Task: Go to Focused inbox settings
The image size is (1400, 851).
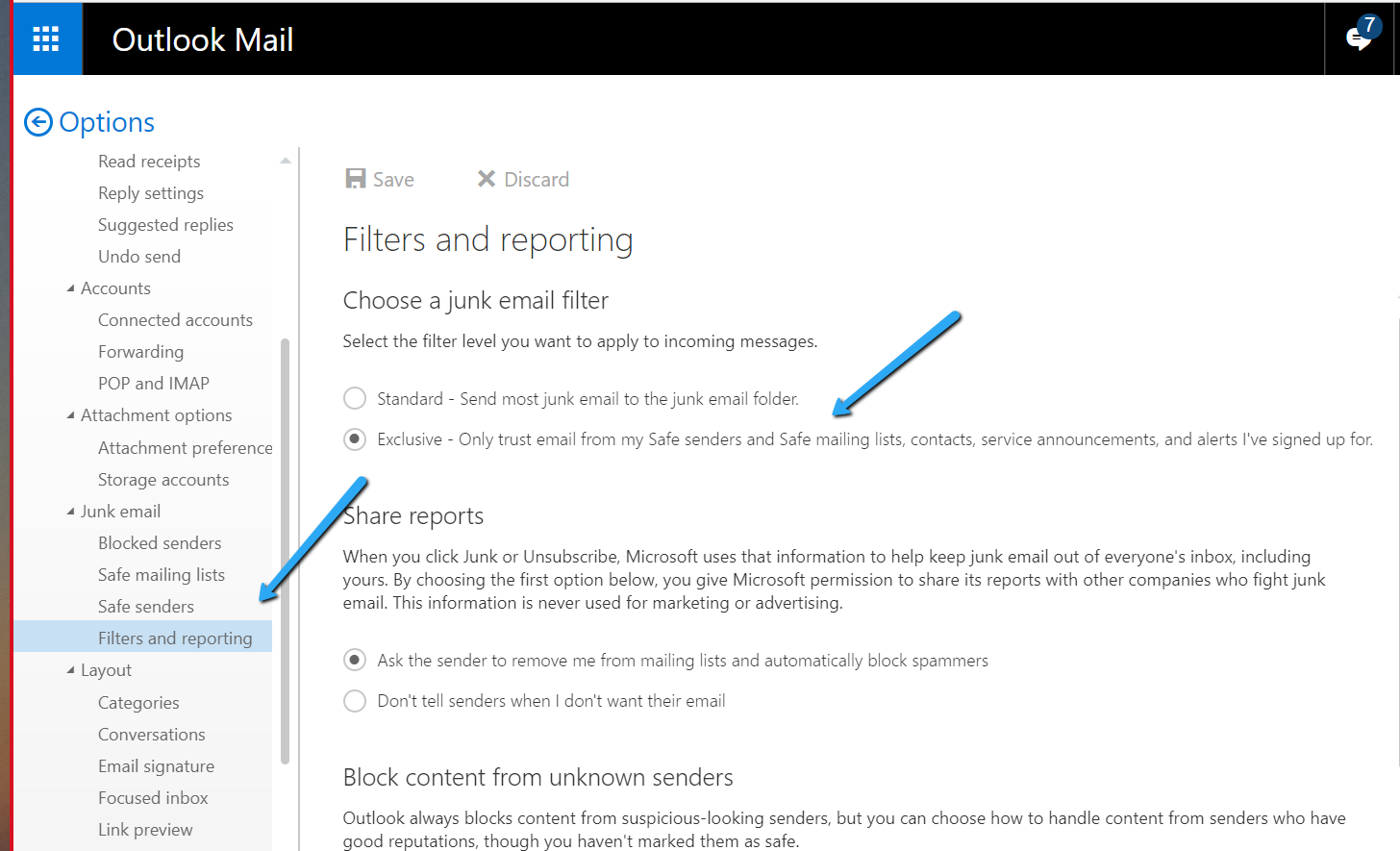Action: click(x=153, y=798)
